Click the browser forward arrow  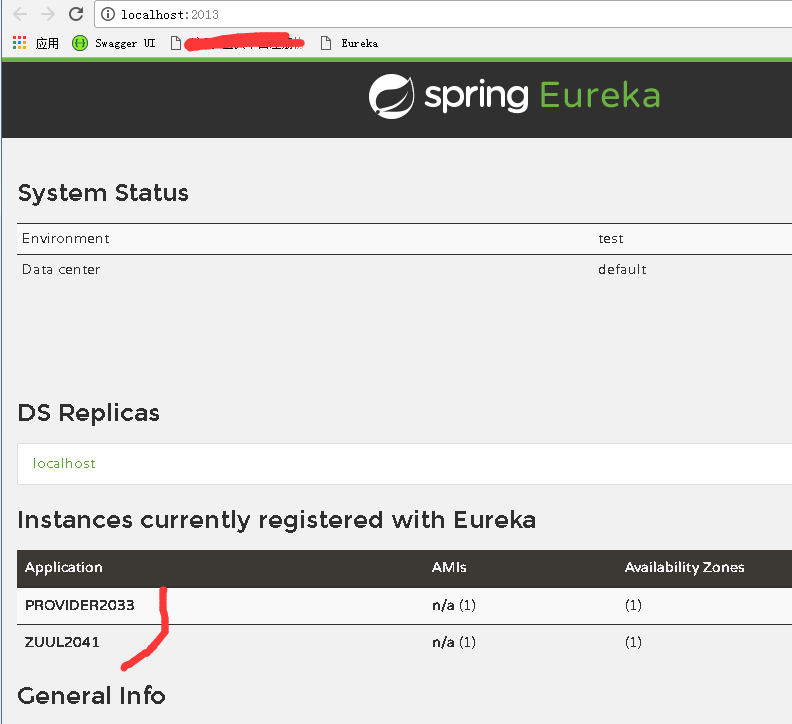pos(47,15)
